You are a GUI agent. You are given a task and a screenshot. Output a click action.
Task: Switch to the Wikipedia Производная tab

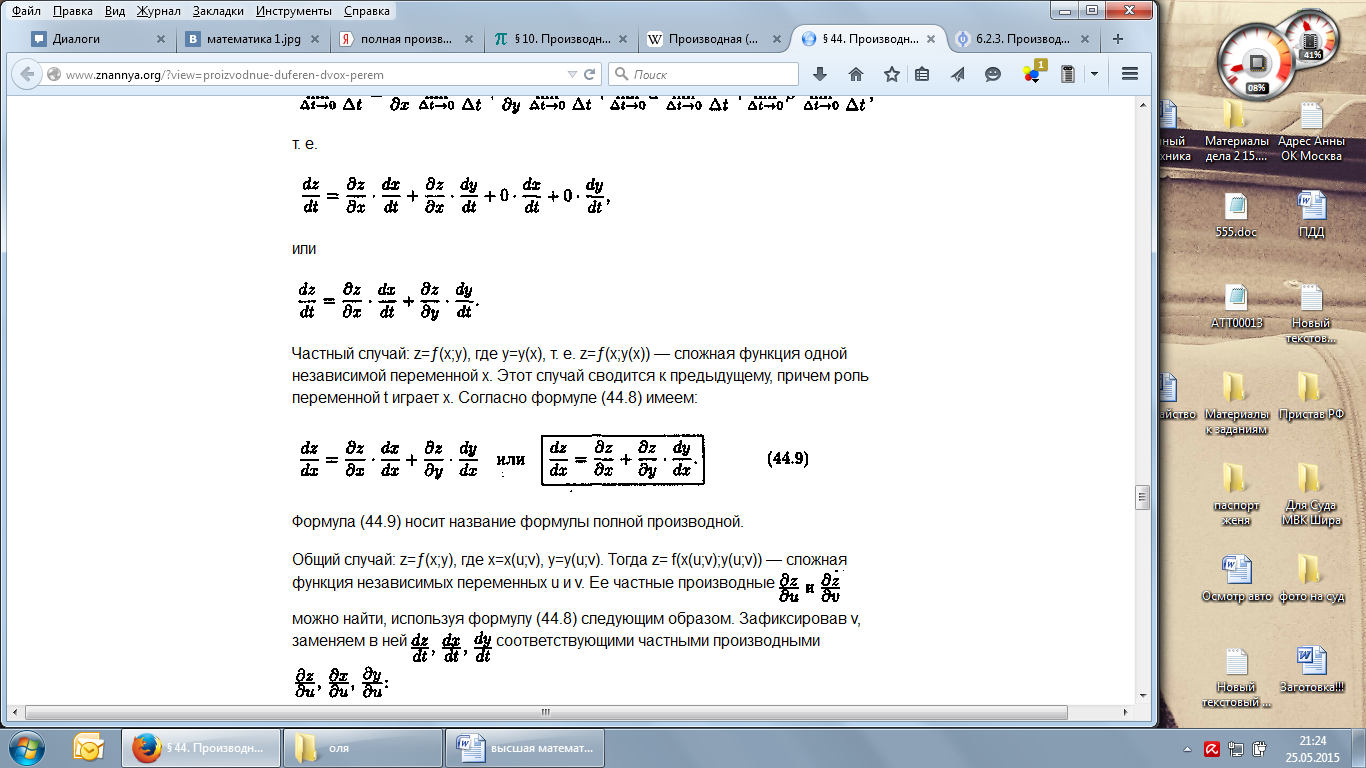click(x=716, y=39)
